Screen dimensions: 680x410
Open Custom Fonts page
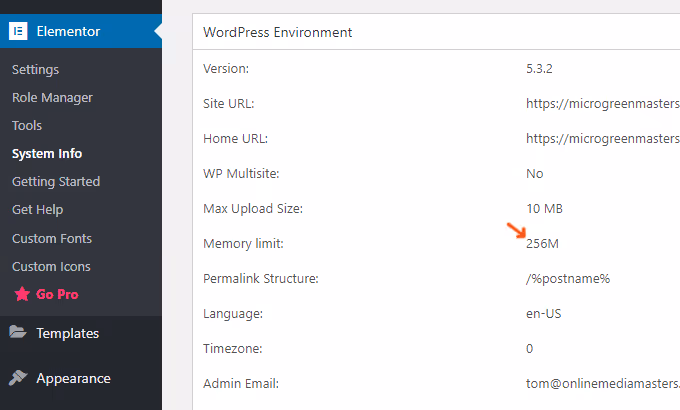pos(52,238)
